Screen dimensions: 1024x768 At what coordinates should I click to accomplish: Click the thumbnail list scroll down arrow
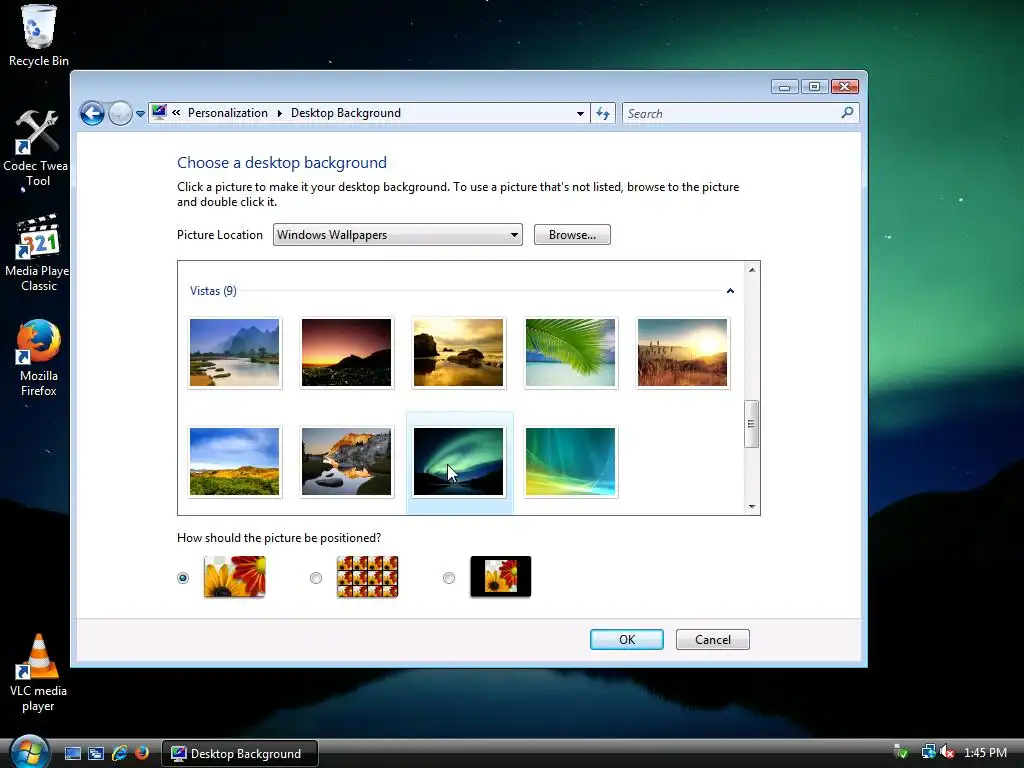(752, 506)
